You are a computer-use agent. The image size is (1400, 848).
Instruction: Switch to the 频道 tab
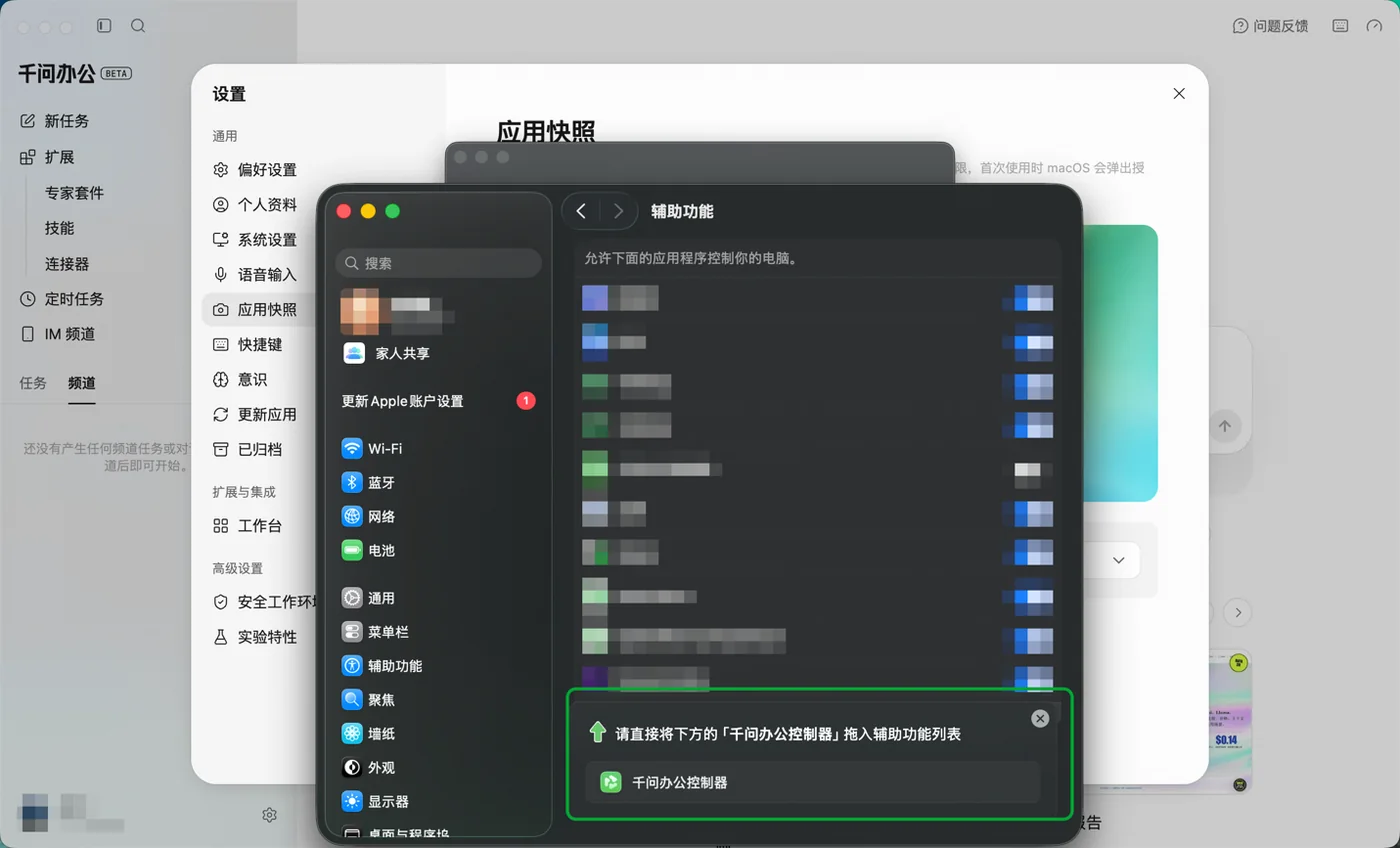(x=82, y=383)
